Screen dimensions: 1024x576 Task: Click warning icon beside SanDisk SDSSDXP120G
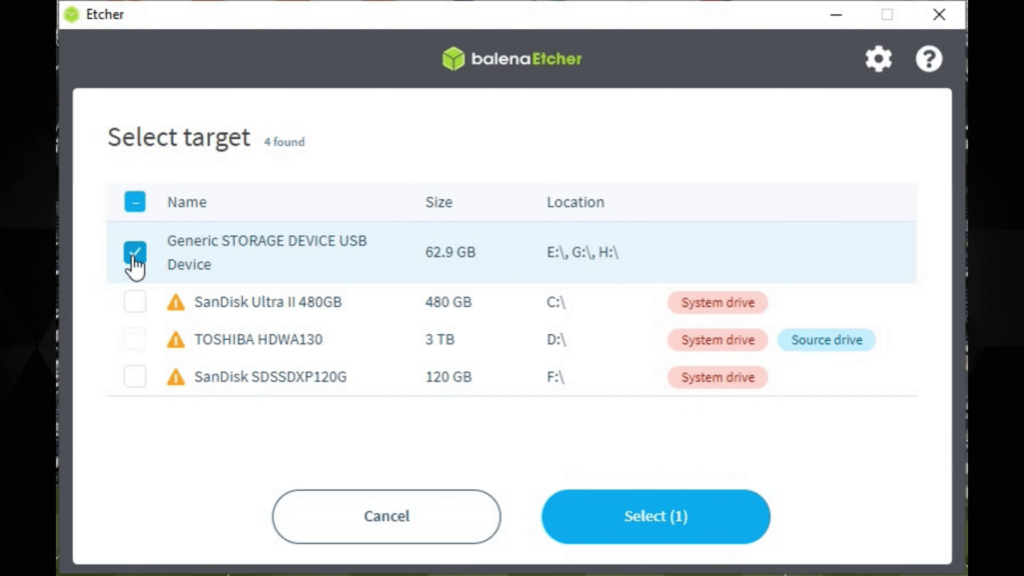pos(176,377)
